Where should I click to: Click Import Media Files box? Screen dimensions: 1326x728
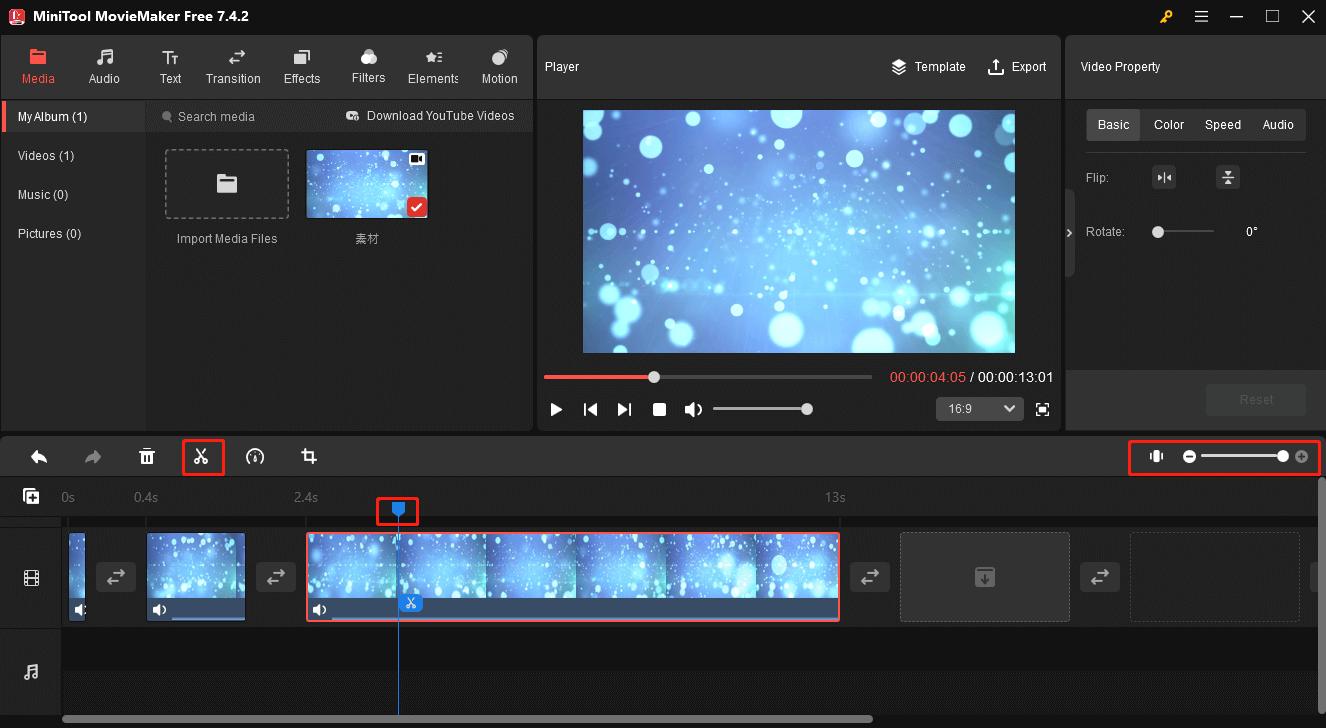(x=227, y=184)
